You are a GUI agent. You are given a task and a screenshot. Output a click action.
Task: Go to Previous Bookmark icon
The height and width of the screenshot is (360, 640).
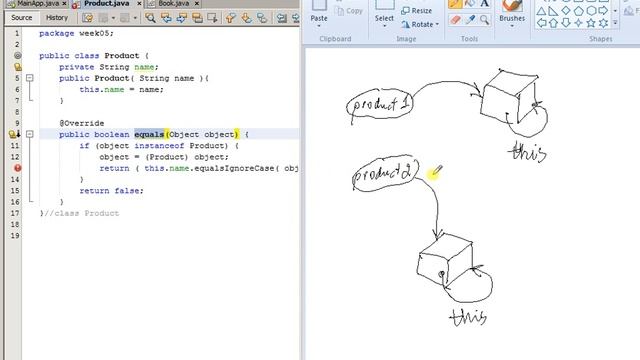231,18
